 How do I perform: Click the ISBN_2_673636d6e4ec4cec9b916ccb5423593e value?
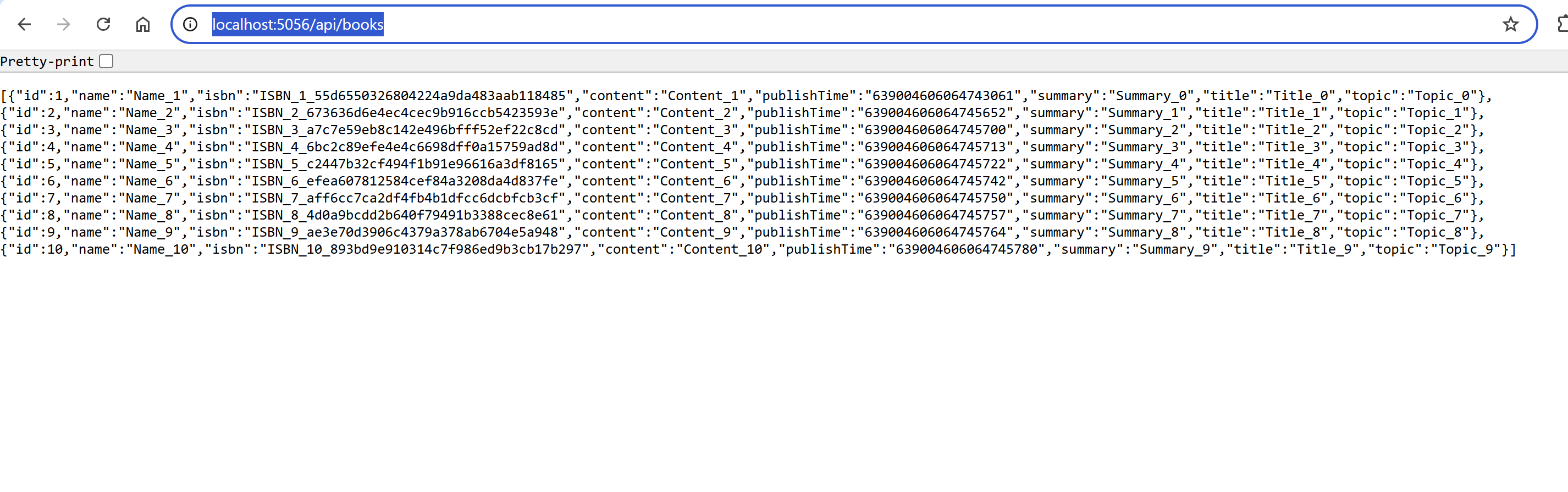click(x=405, y=113)
